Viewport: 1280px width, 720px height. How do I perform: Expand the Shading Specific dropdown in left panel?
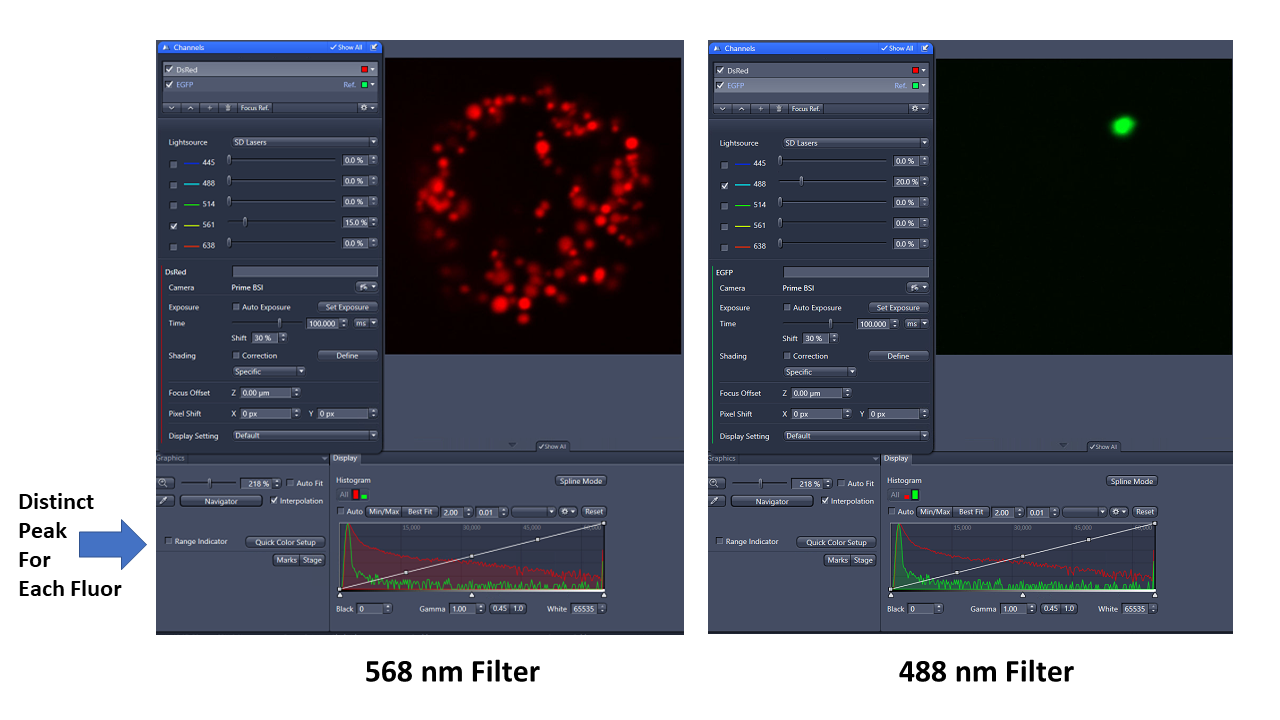coord(269,371)
